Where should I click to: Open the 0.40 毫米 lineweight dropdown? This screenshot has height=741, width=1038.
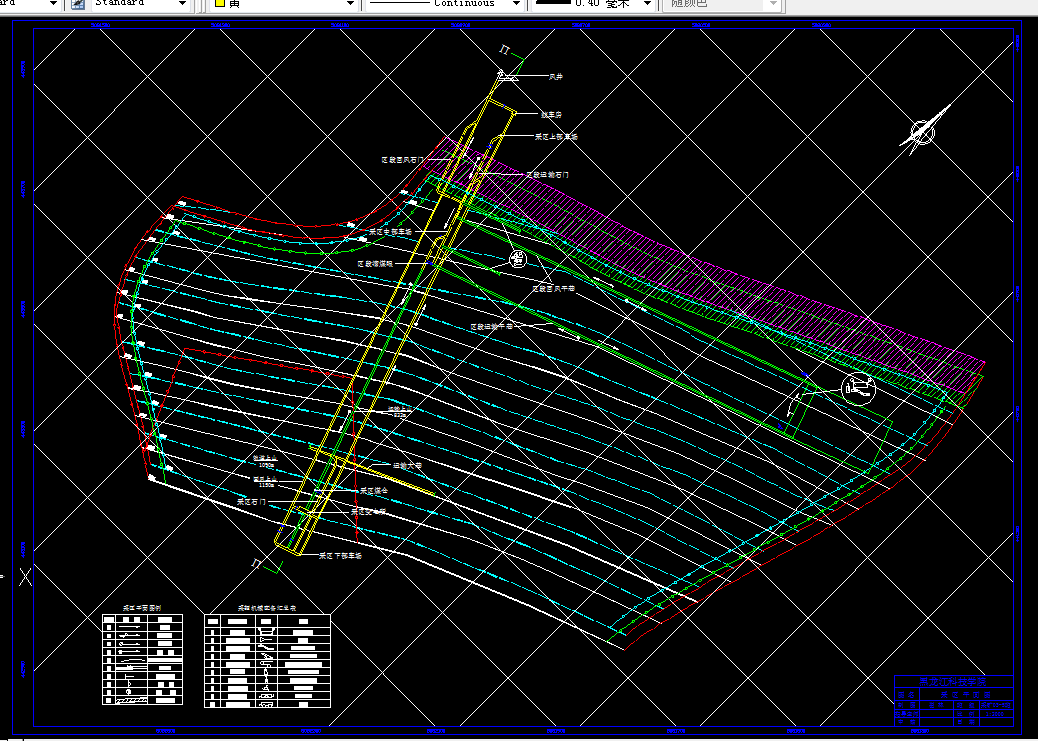coord(648,4)
